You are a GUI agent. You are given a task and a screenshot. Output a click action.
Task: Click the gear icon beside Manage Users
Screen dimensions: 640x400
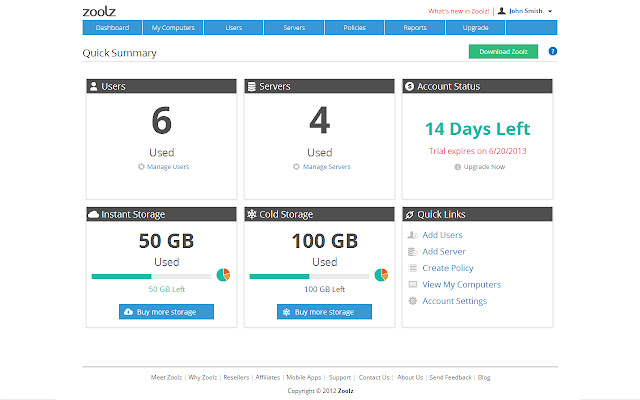click(x=141, y=167)
